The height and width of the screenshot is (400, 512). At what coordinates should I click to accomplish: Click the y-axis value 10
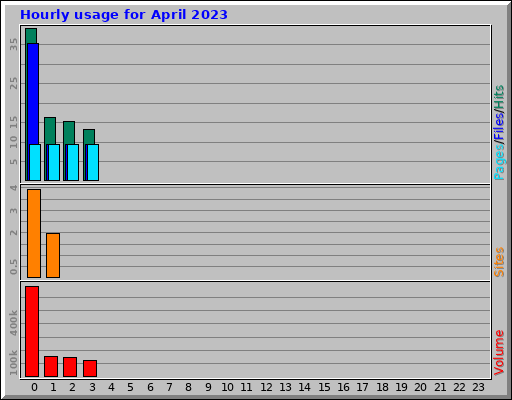click(13, 142)
